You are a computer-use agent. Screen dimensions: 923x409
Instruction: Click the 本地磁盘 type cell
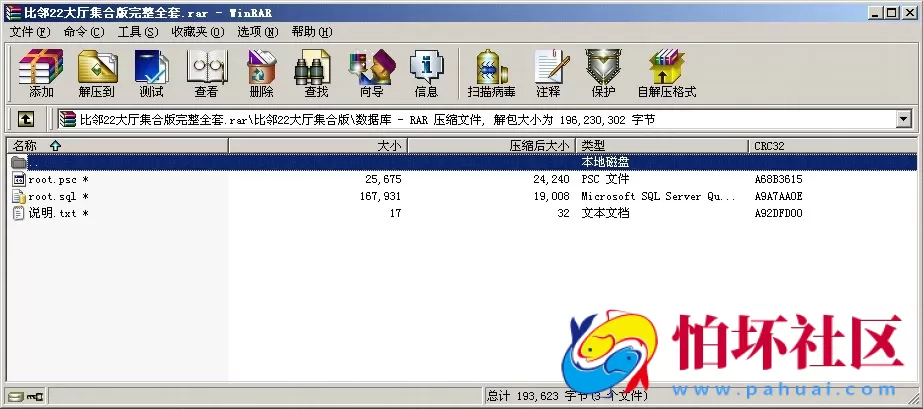click(605, 162)
